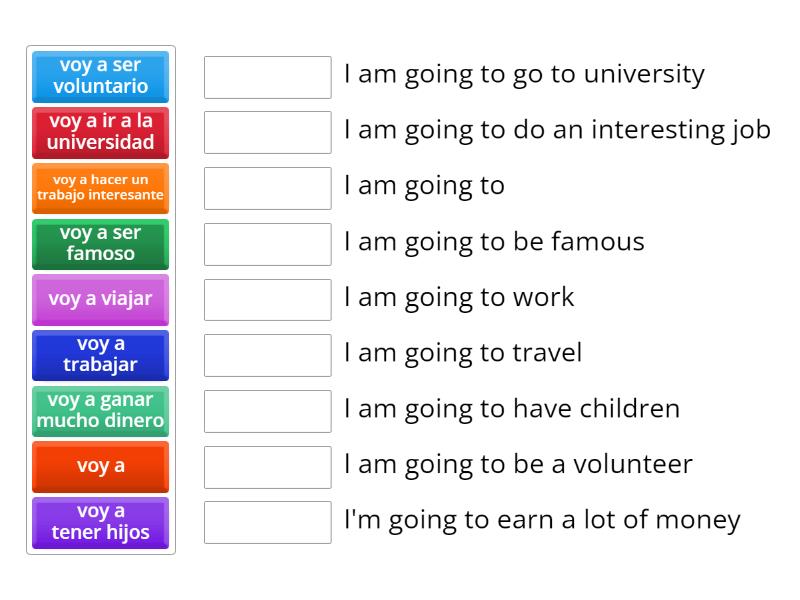Choose the blue 'voy a trabajar' tile
800x600 pixels.
pos(100,355)
